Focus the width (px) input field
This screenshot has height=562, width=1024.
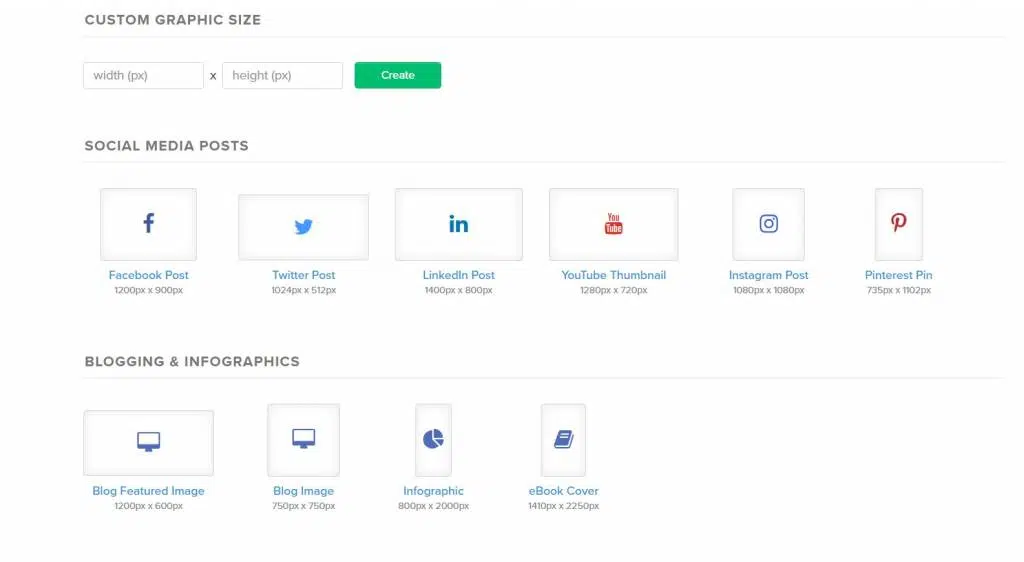click(x=143, y=75)
